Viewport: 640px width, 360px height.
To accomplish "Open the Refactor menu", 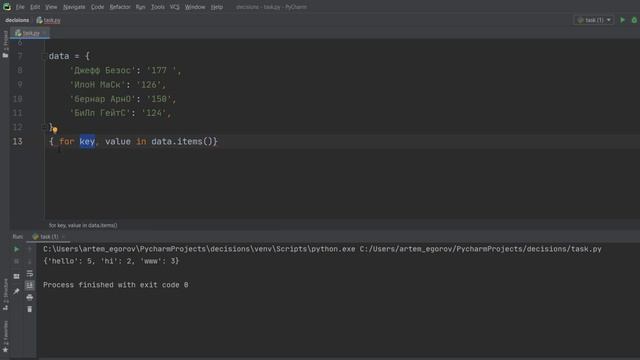I will tap(120, 7).
